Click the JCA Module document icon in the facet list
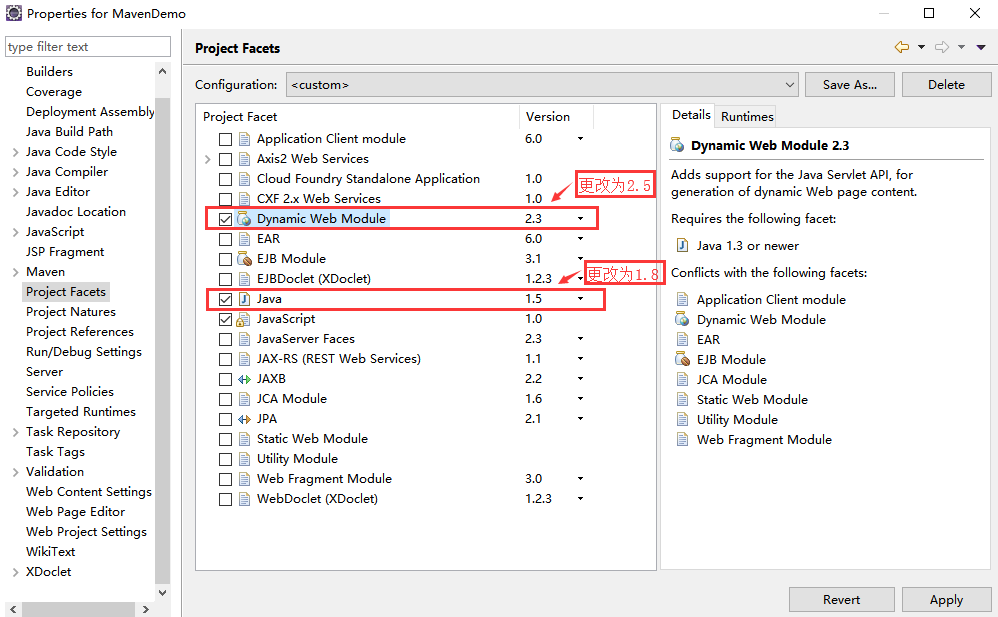 point(244,399)
